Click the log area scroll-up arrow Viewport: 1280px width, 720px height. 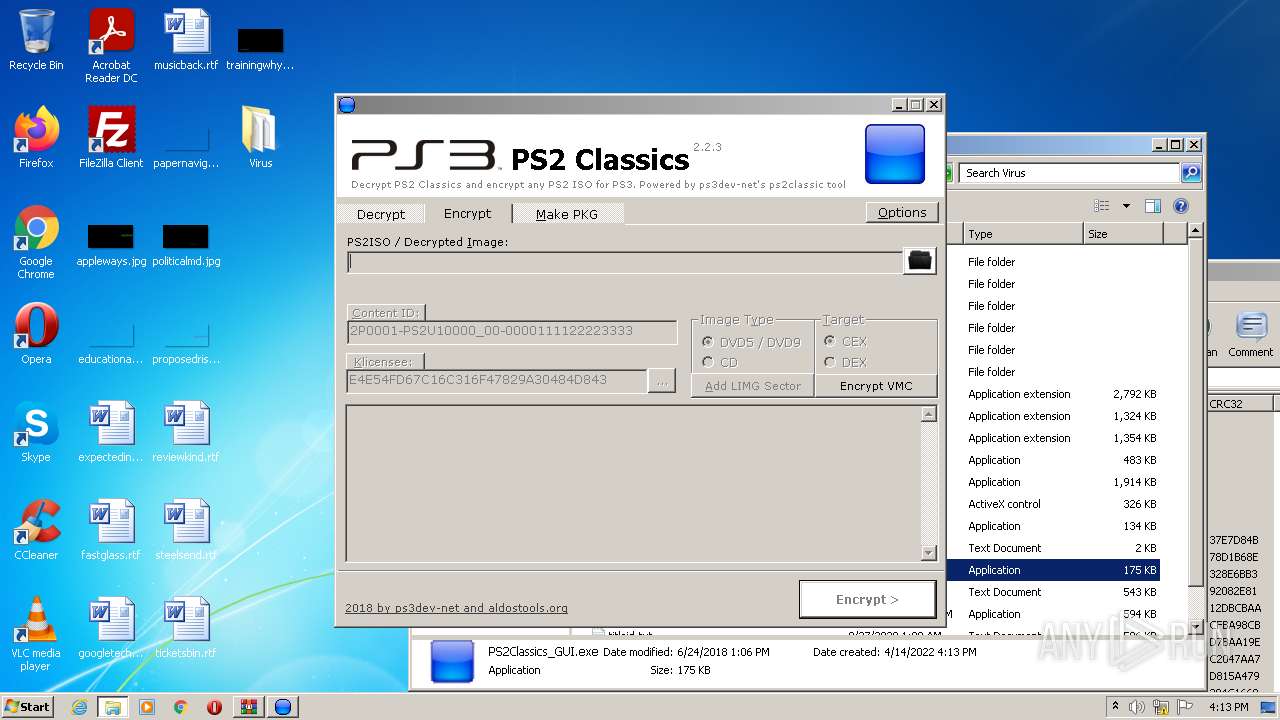tap(928, 414)
